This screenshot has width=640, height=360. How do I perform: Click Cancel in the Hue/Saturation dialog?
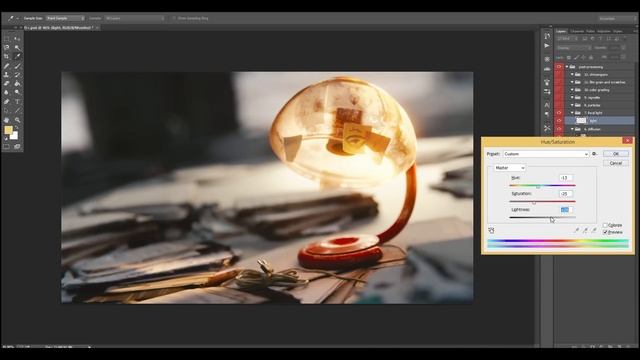[x=616, y=163]
